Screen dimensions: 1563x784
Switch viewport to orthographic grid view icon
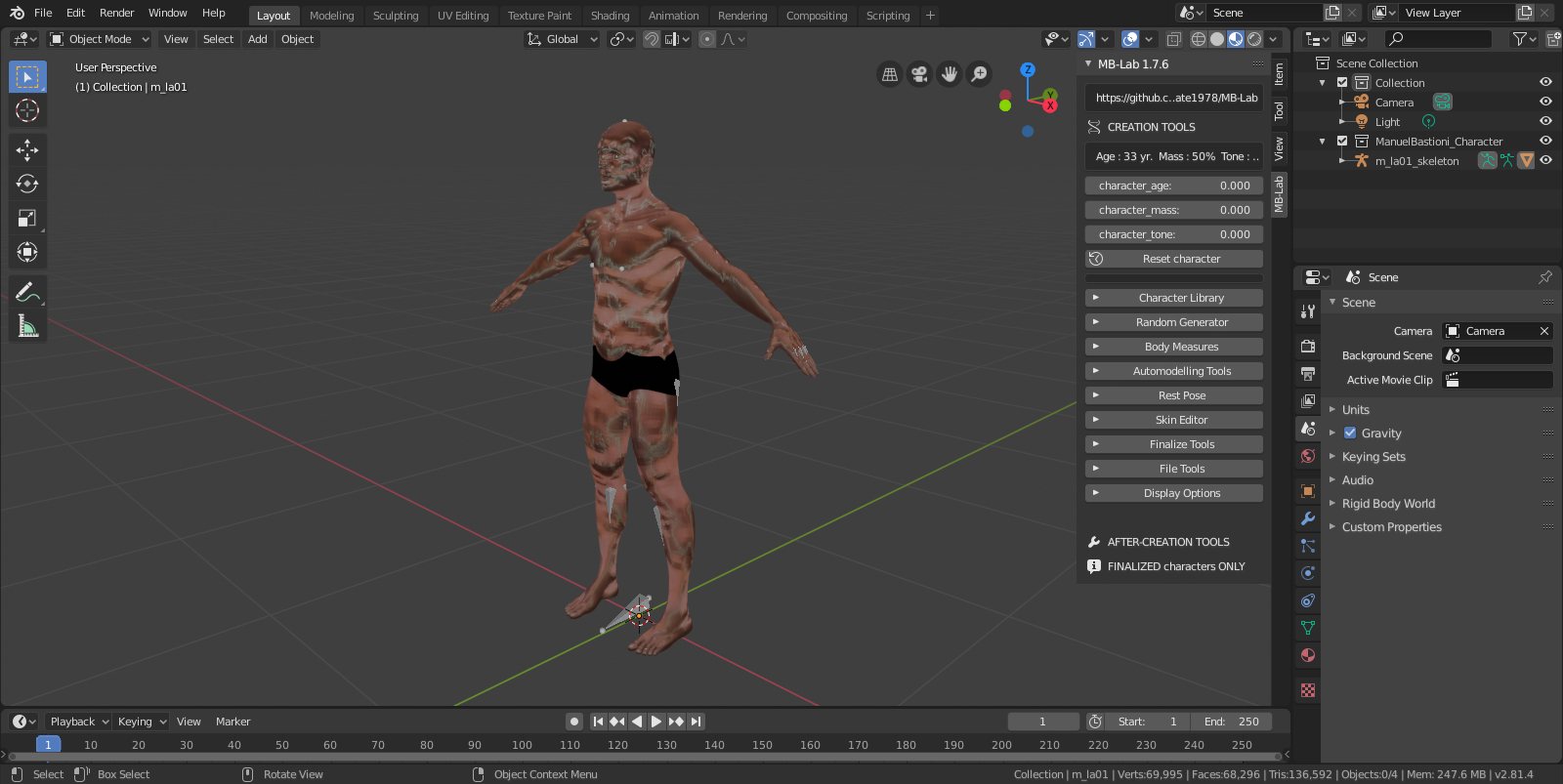pos(889,74)
